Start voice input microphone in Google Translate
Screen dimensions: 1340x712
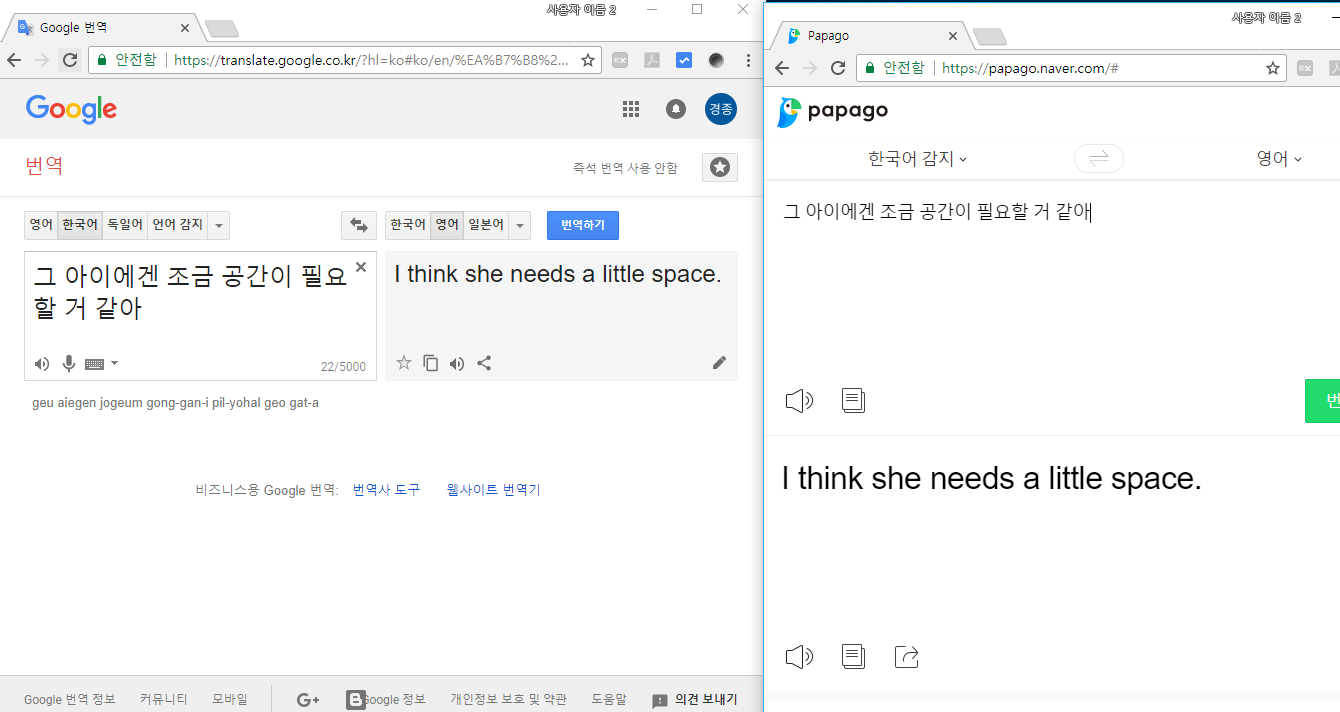(69, 364)
